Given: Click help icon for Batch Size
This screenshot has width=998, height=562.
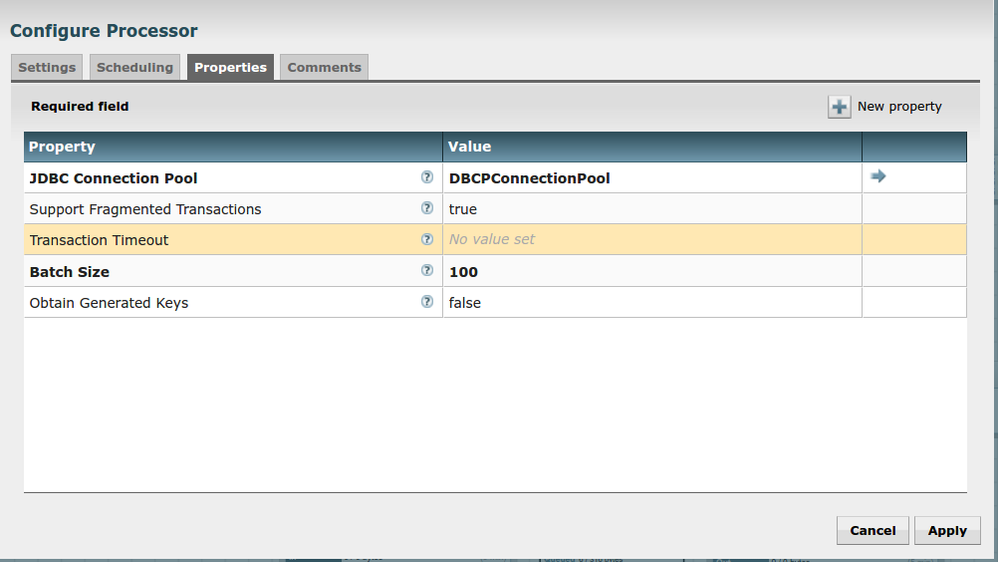Looking at the screenshot, I should pyautogui.click(x=427, y=271).
